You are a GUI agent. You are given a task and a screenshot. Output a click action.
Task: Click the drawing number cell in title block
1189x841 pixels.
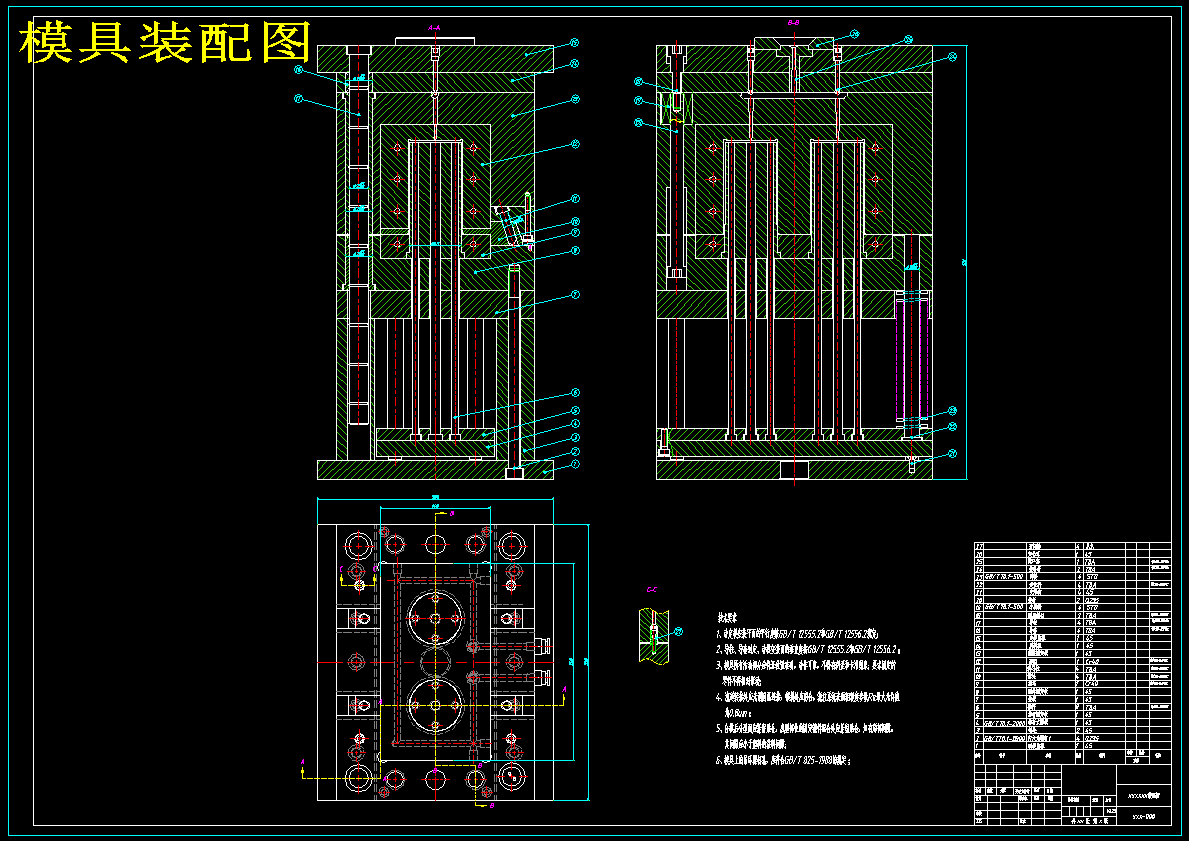(1144, 817)
